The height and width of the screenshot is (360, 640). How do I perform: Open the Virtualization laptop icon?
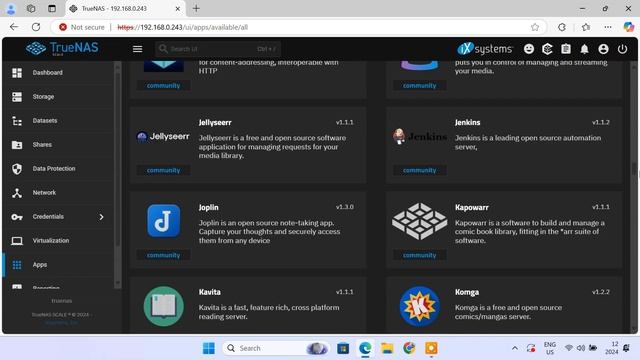click(x=17, y=241)
